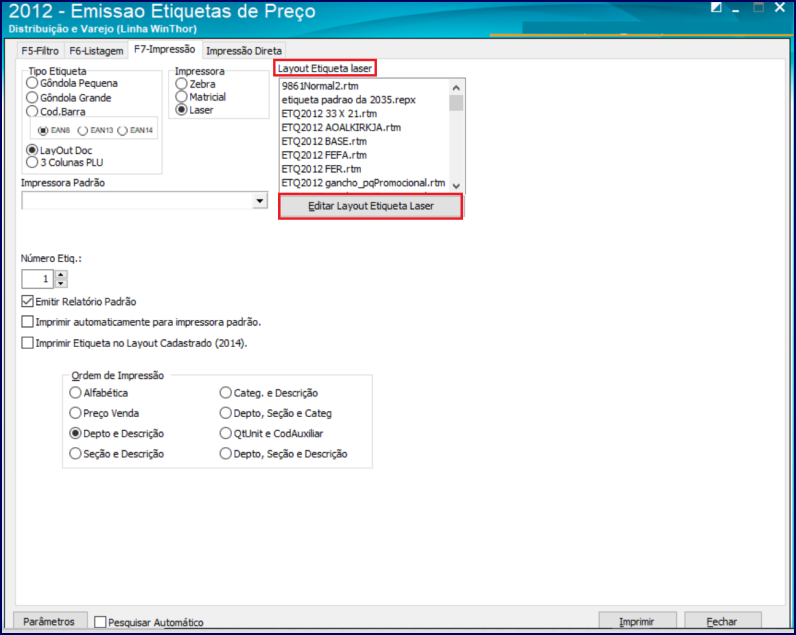This screenshot has height=635, width=796.
Task: Toggle the Pesquisar Automático checkbox
Action: tap(101, 622)
